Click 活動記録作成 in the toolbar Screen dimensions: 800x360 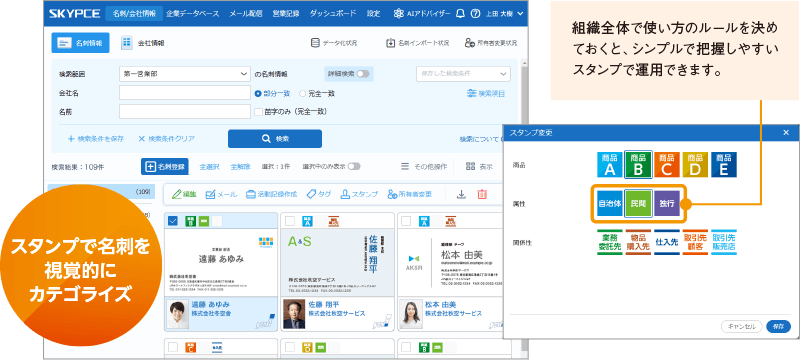[271, 194]
